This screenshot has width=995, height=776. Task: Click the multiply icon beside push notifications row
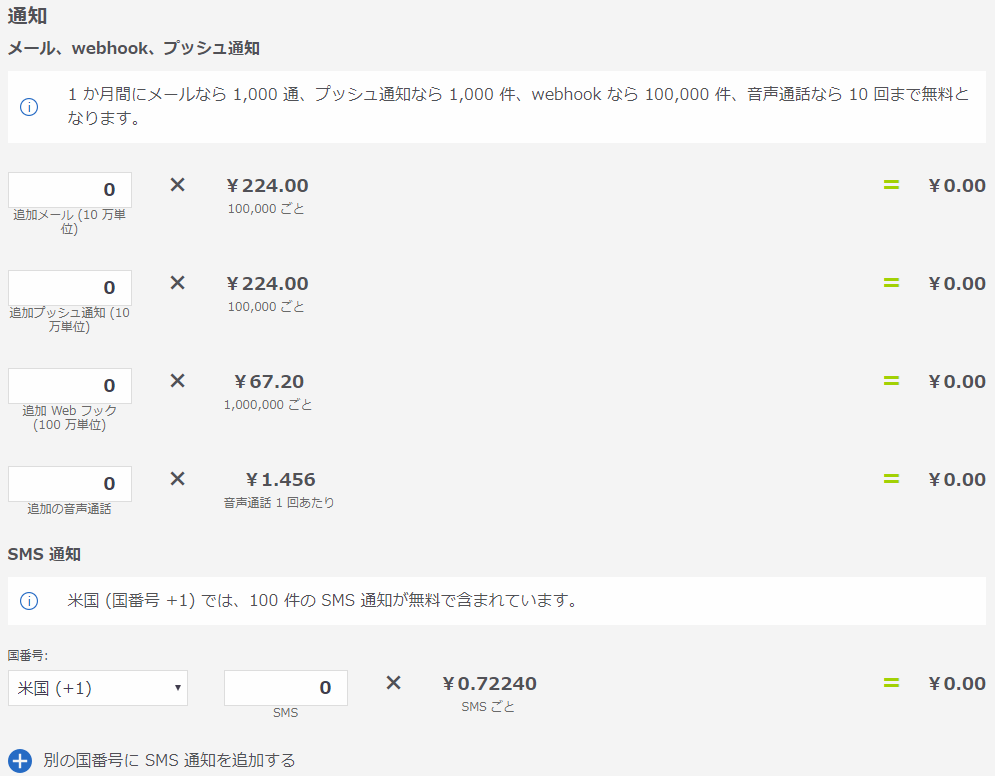(177, 283)
